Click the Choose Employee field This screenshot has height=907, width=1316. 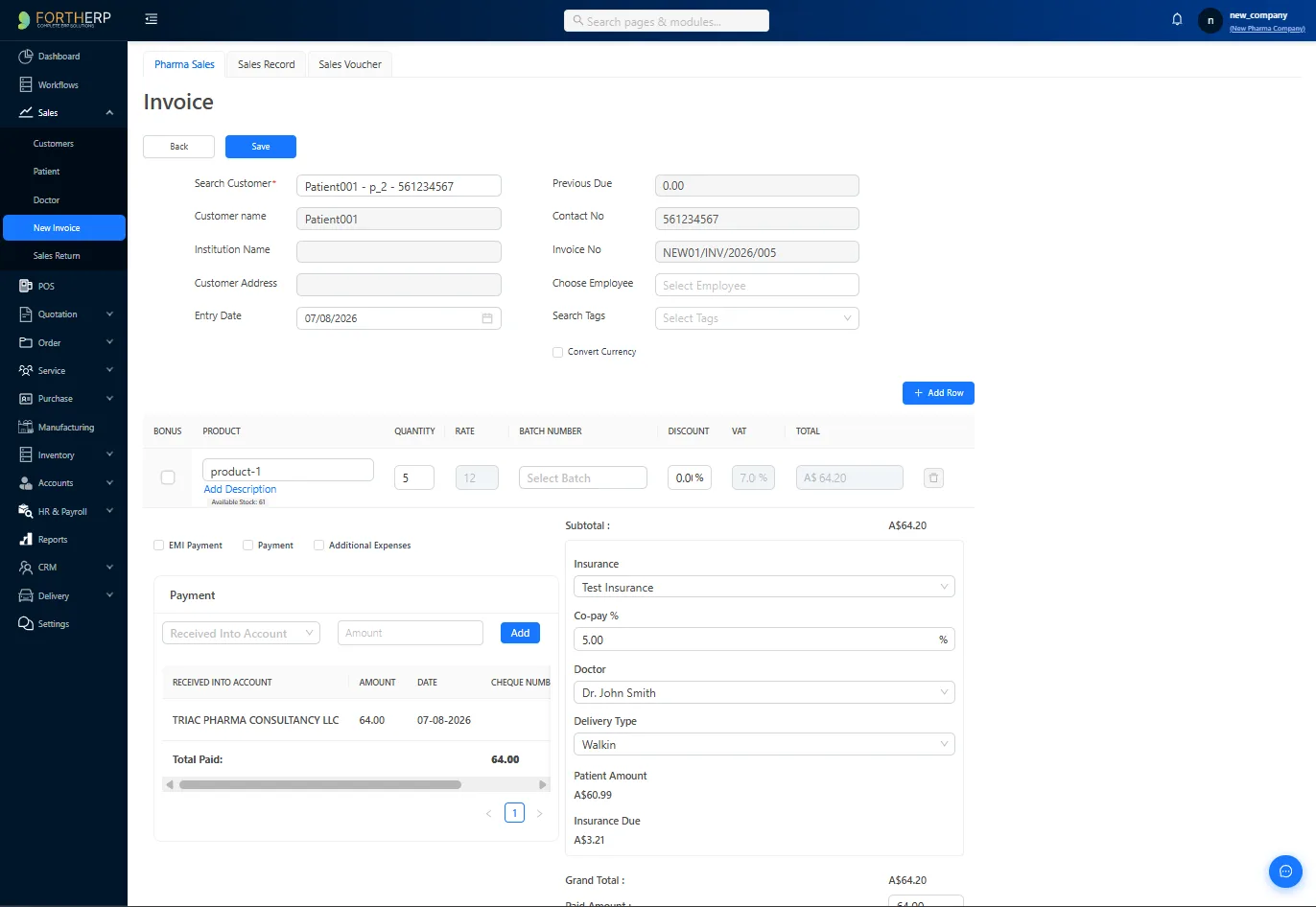757,285
